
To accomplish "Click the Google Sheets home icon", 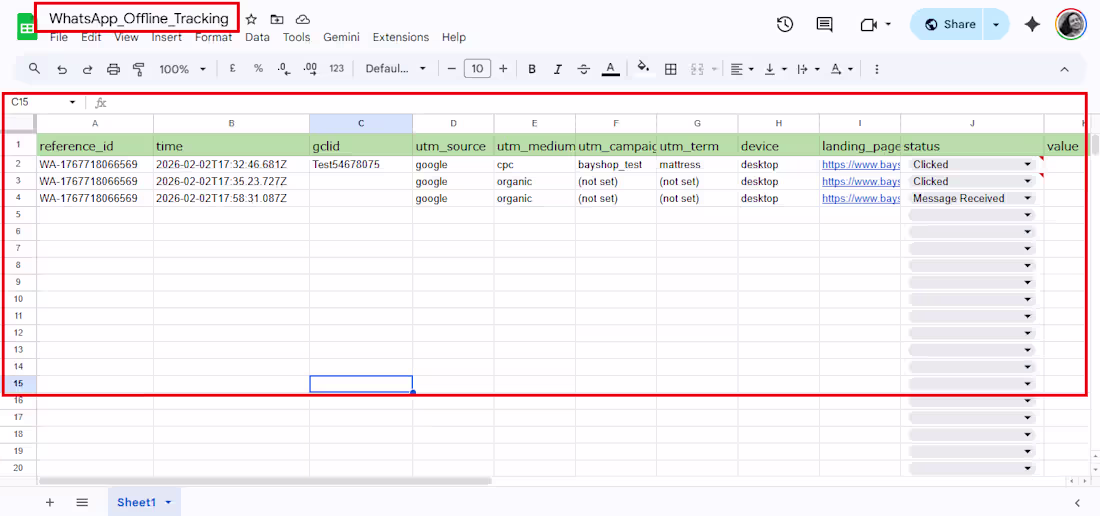I will 26,27.
